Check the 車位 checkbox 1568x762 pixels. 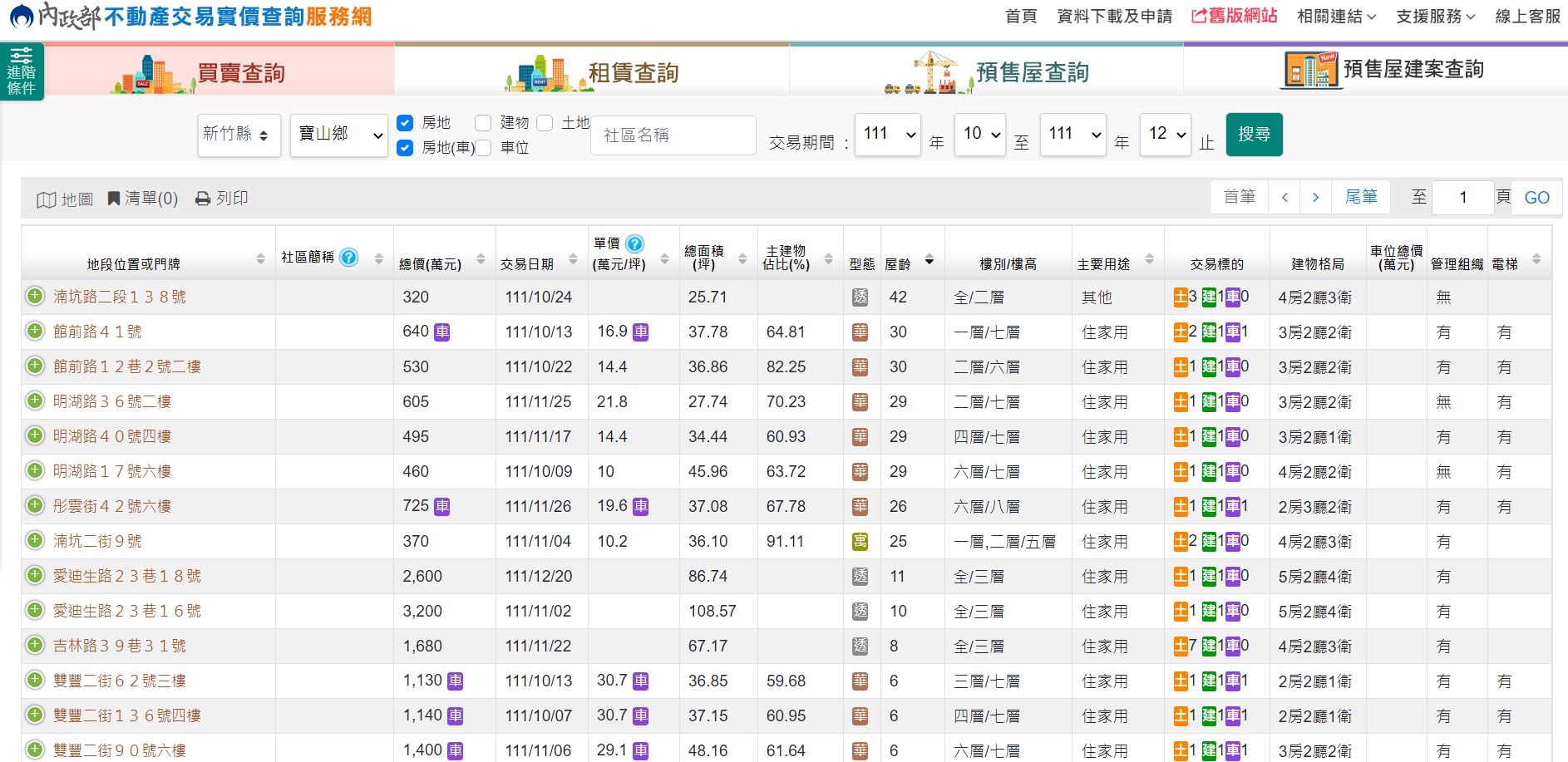483,148
